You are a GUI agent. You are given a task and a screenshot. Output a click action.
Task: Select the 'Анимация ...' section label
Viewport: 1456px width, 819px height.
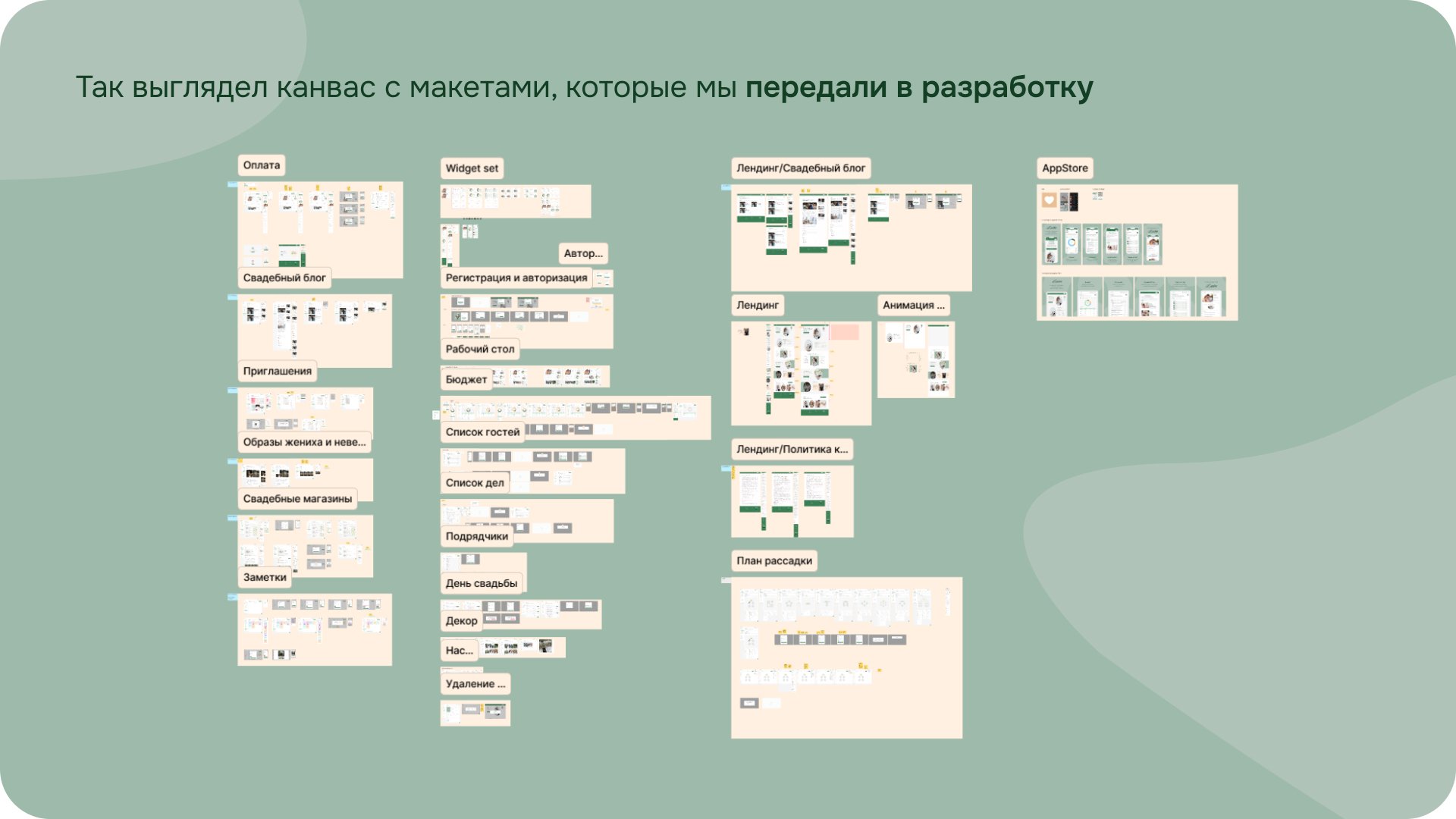click(x=913, y=306)
